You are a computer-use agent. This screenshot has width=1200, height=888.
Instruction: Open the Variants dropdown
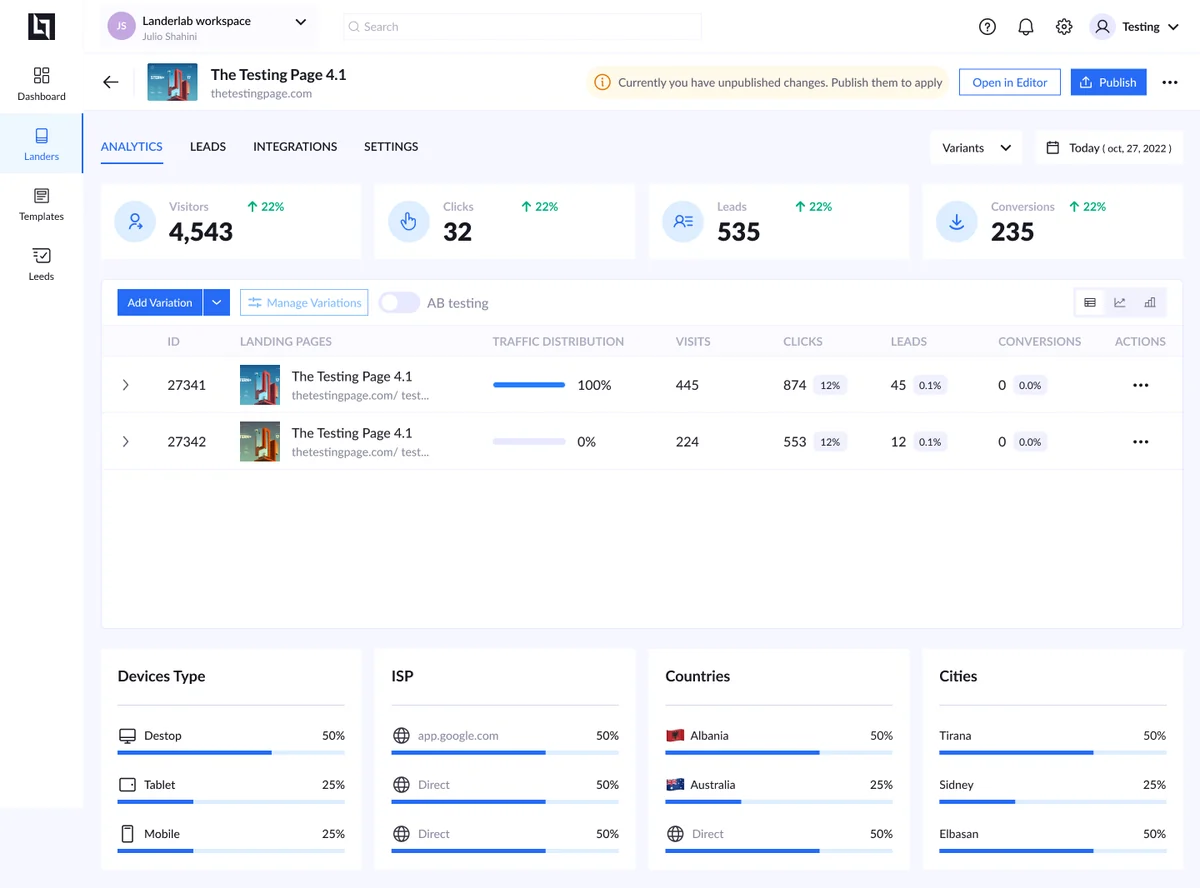pos(976,147)
